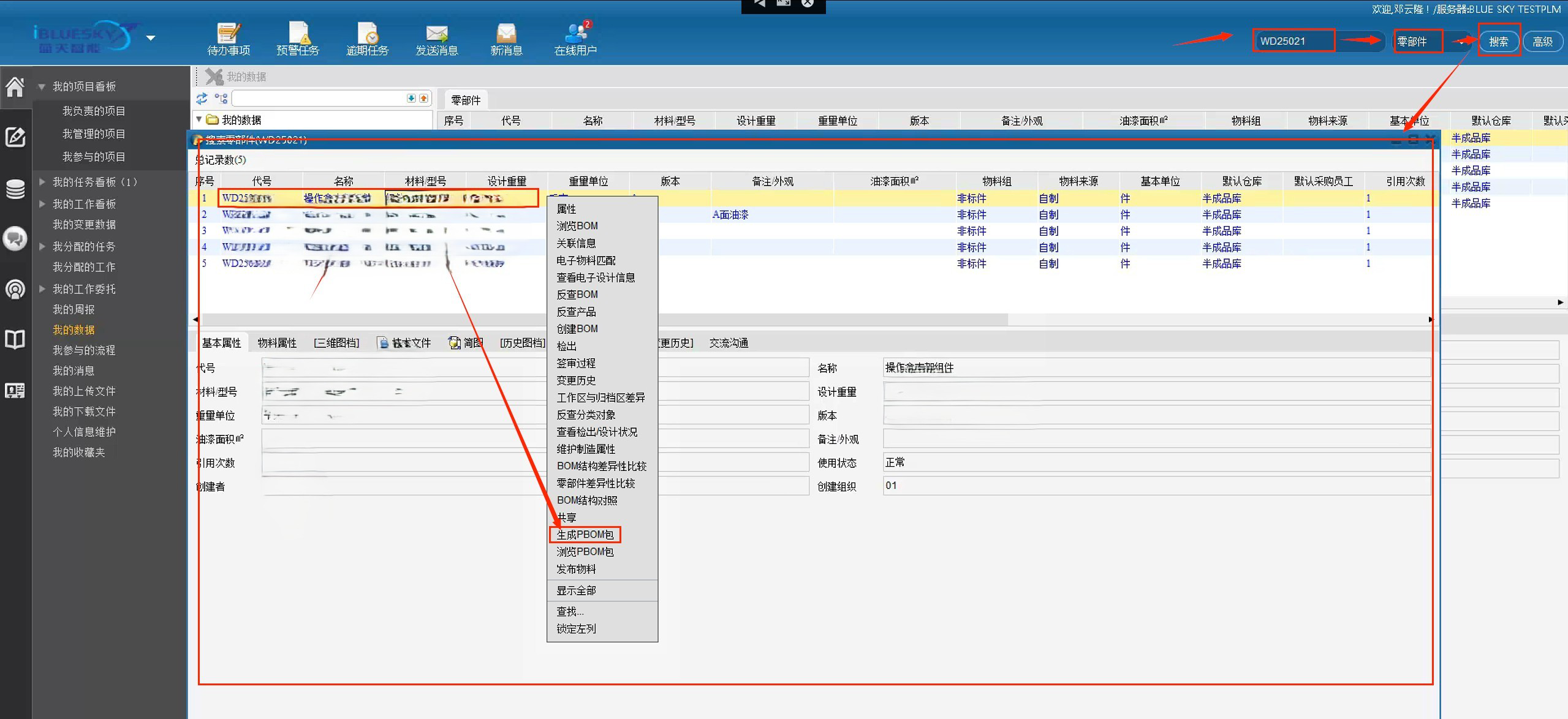Click the search field containing WD25021
The image size is (1568, 719).
click(x=1293, y=41)
